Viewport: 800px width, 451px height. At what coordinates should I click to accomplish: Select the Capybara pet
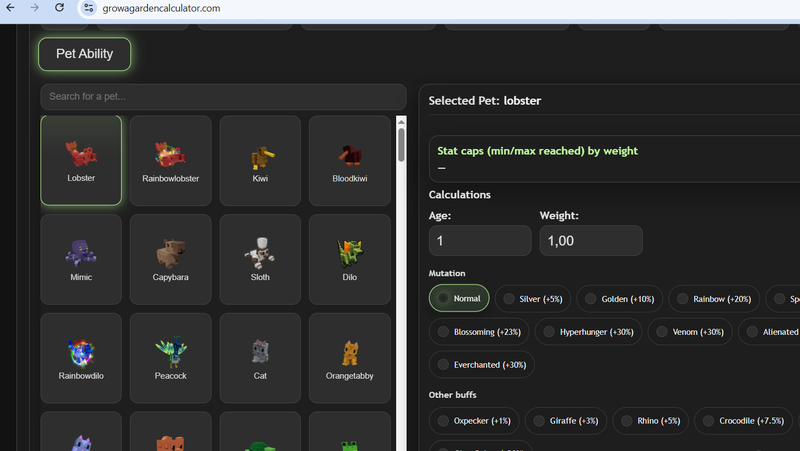(x=170, y=259)
